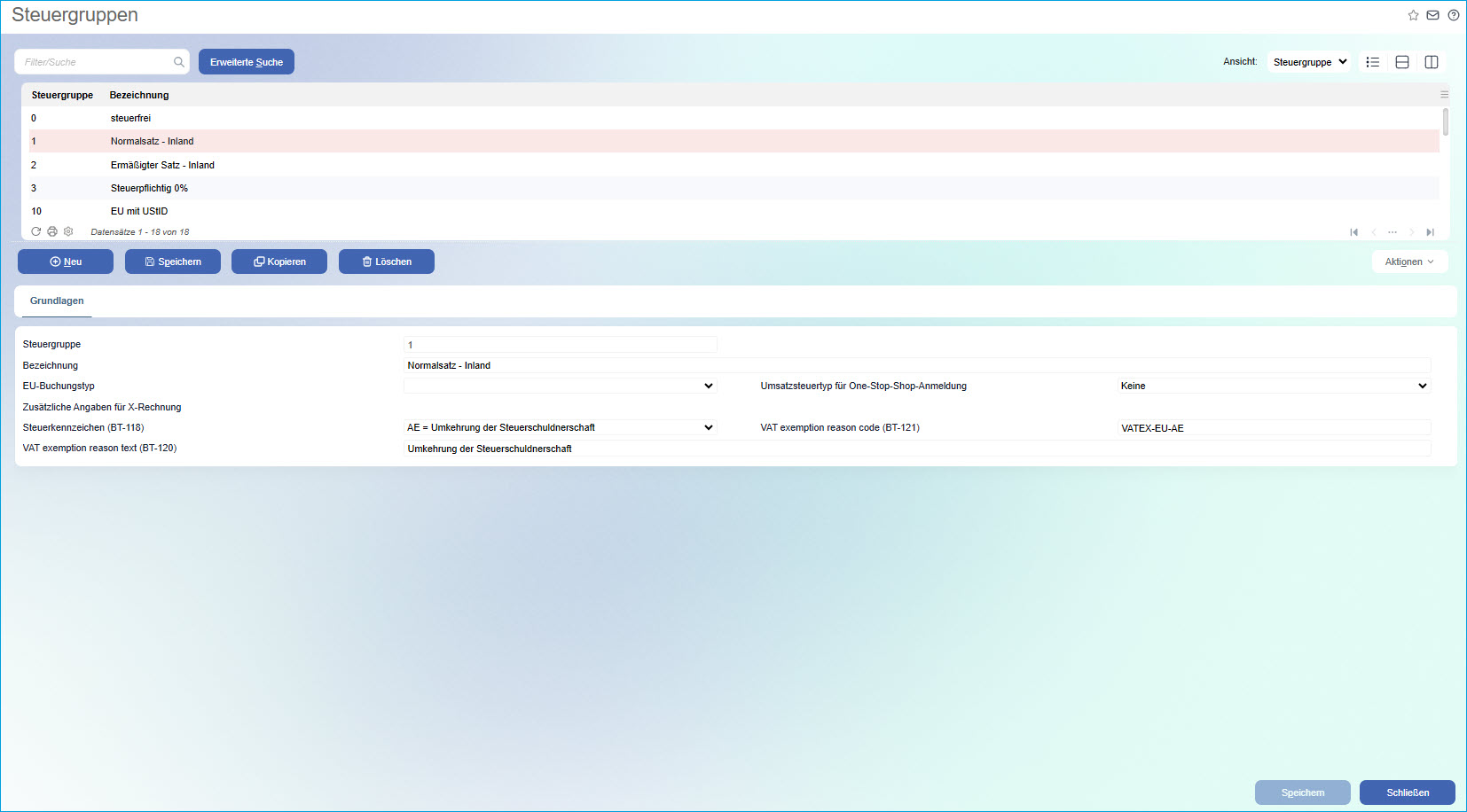Click the toolbar Speichern button
The height and width of the screenshot is (812, 1467).
click(173, 262)
